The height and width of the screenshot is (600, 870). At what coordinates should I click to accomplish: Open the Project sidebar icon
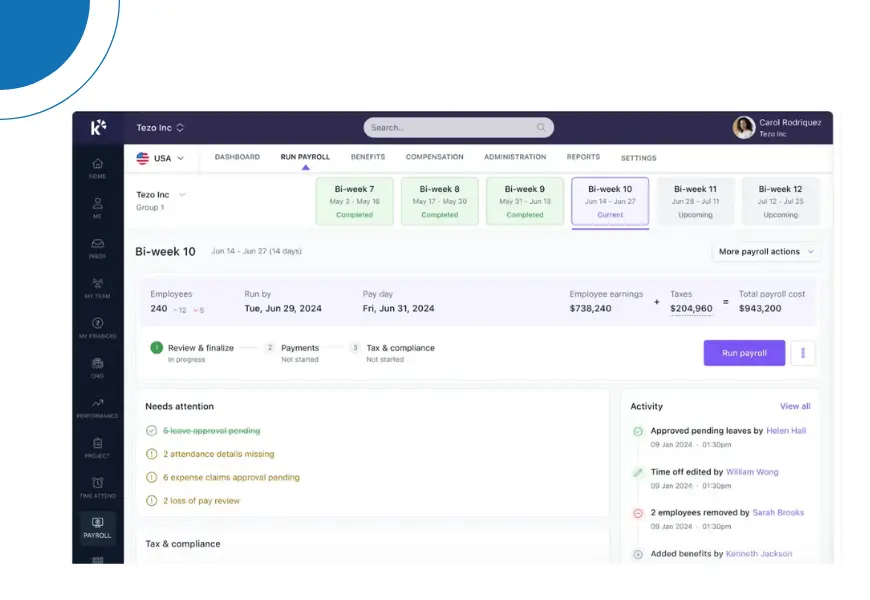[98, 448]
